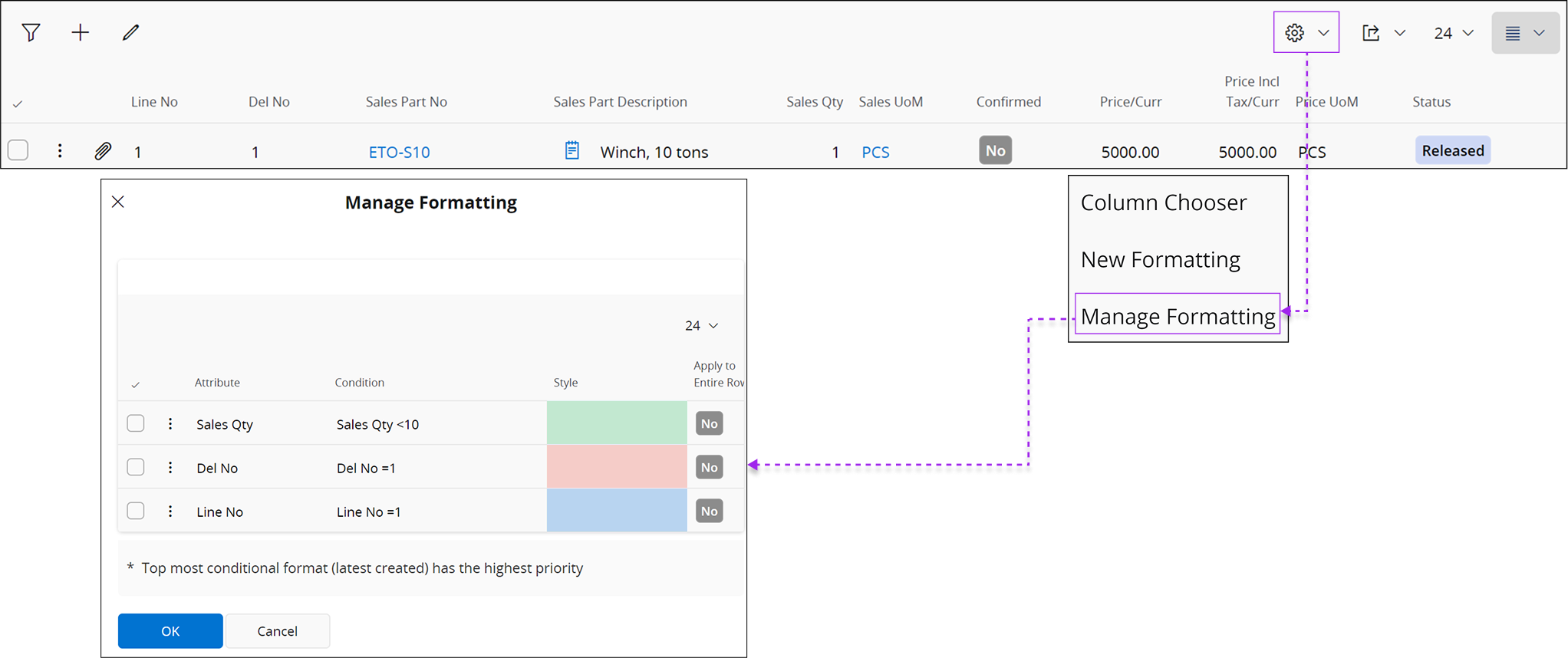The image size is (1568, 658).
Task: Sort by the Sales Part Description column header
Action: coord(621,102)
